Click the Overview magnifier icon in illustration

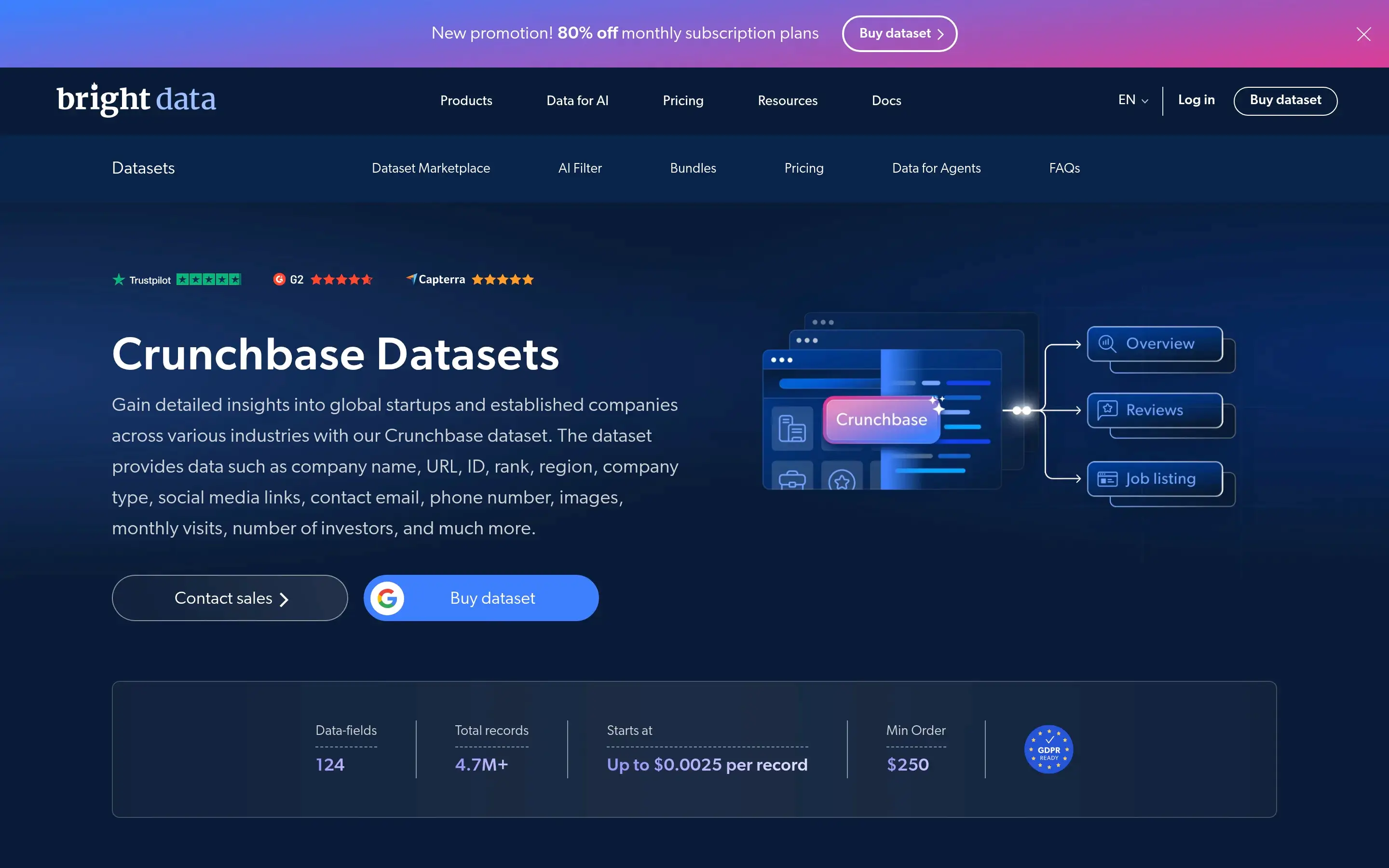tap(1107, 343)
